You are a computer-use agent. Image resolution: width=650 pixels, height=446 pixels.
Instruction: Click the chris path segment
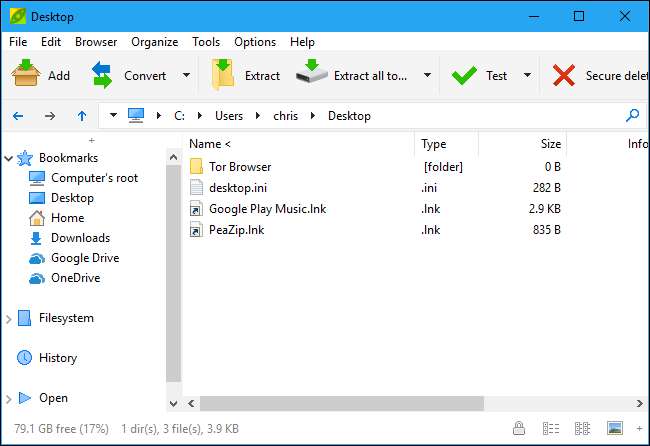click(x=285, y=116)
